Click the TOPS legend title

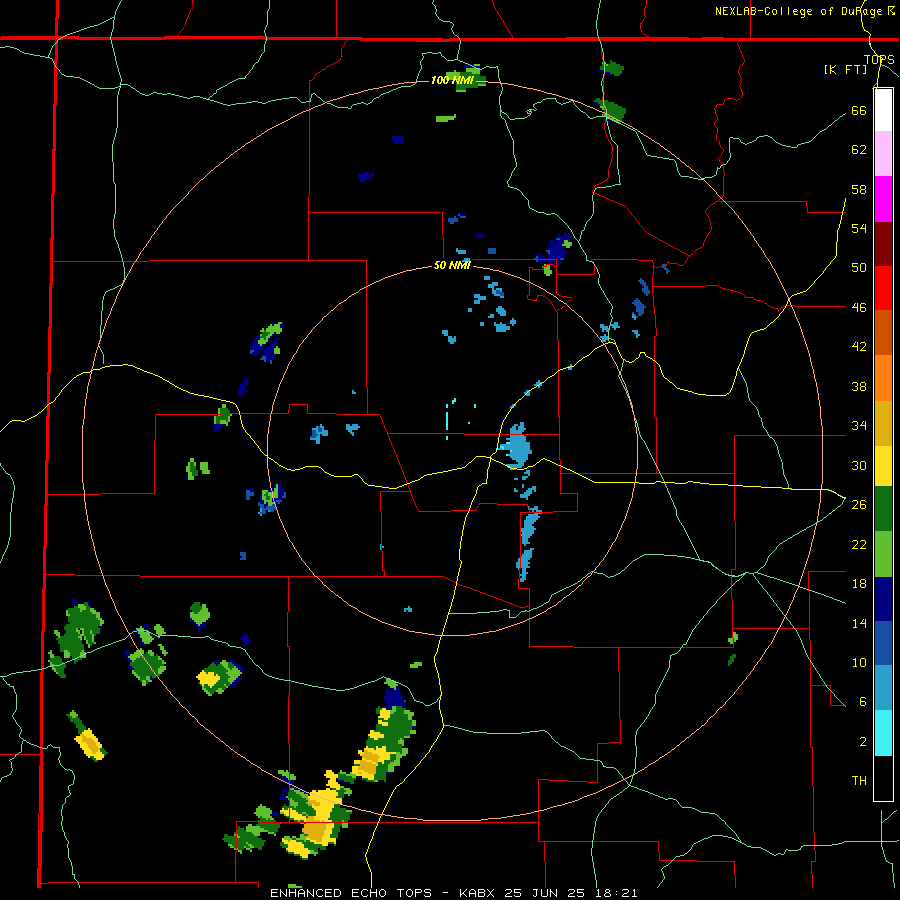[x=879, y=59]
